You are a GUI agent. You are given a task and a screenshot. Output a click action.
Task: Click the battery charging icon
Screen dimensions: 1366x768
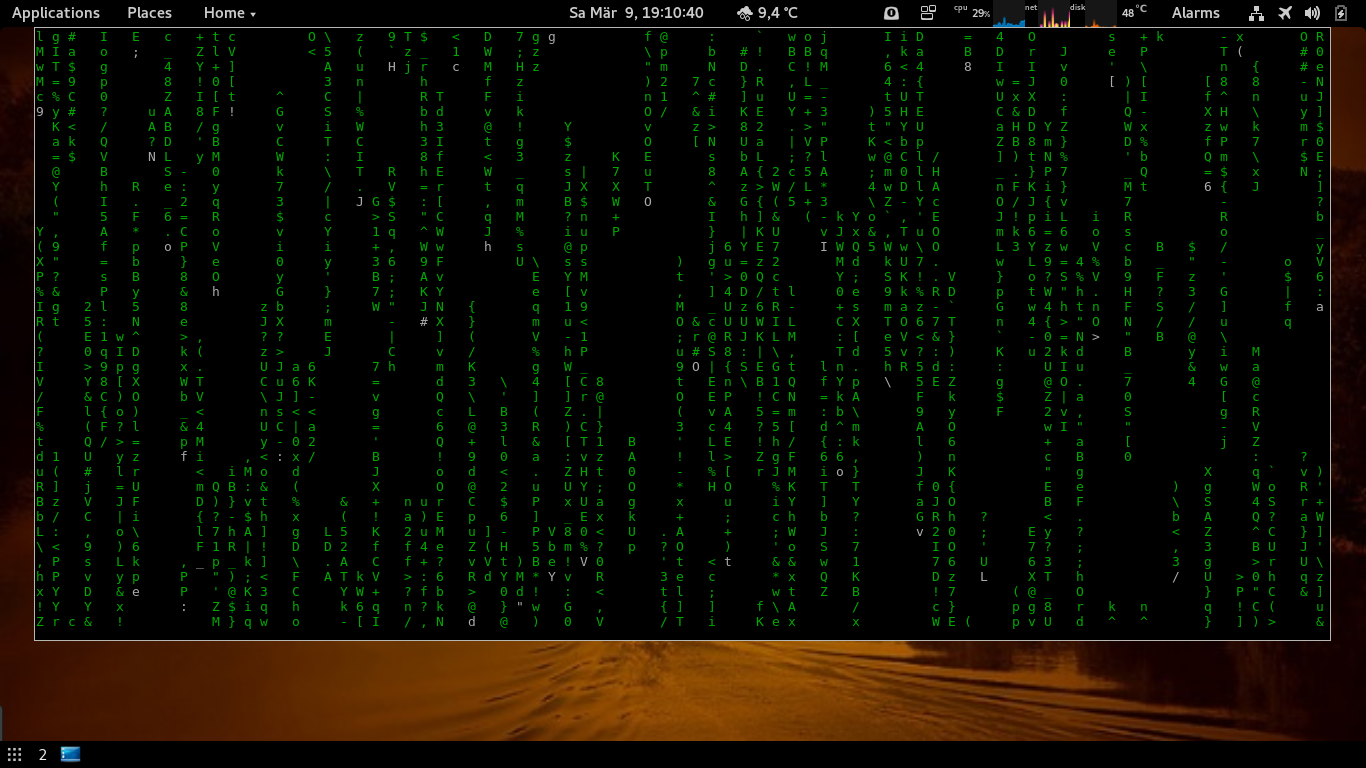[1341, 13]
